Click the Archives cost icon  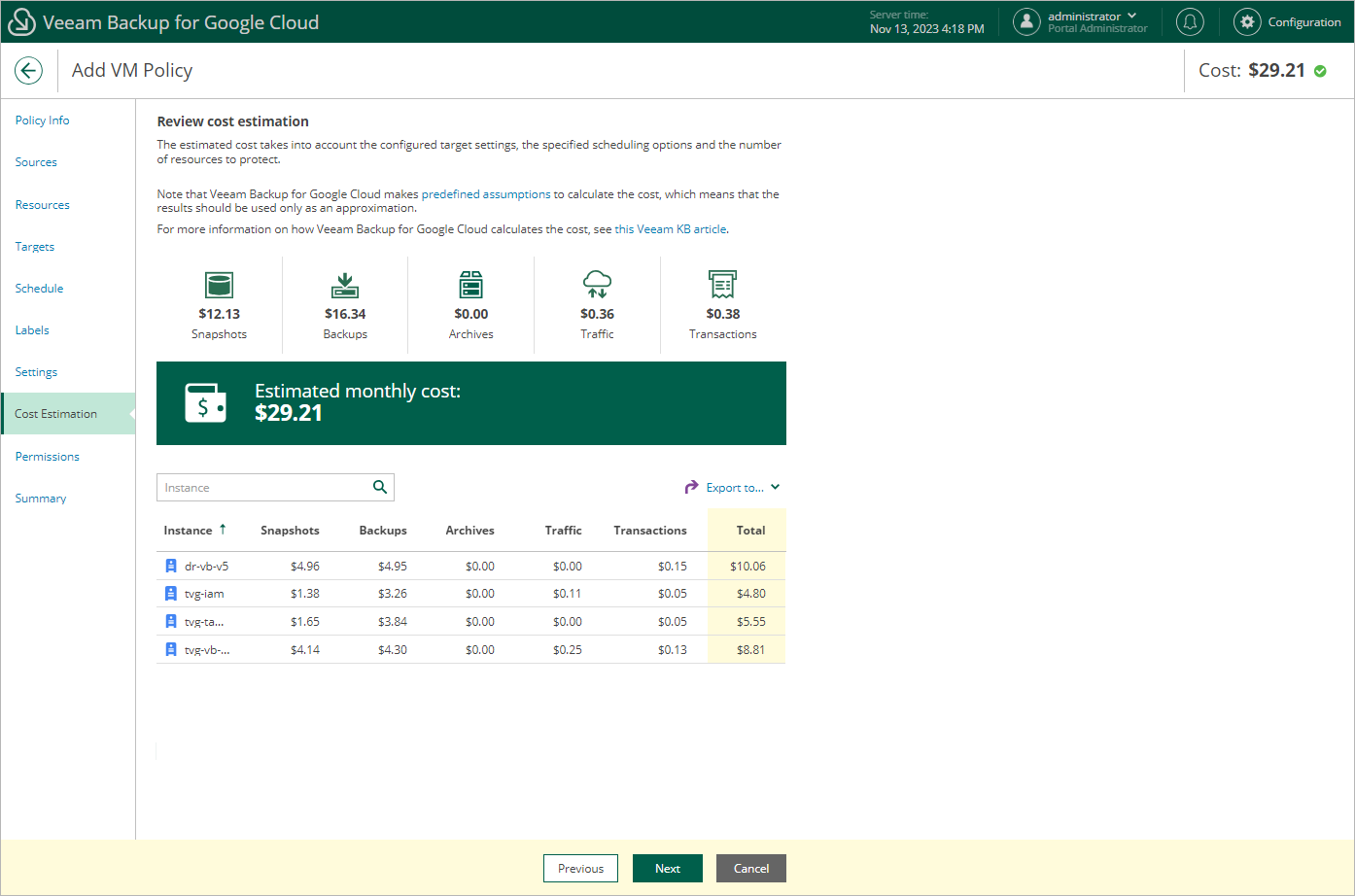[471, 285]
